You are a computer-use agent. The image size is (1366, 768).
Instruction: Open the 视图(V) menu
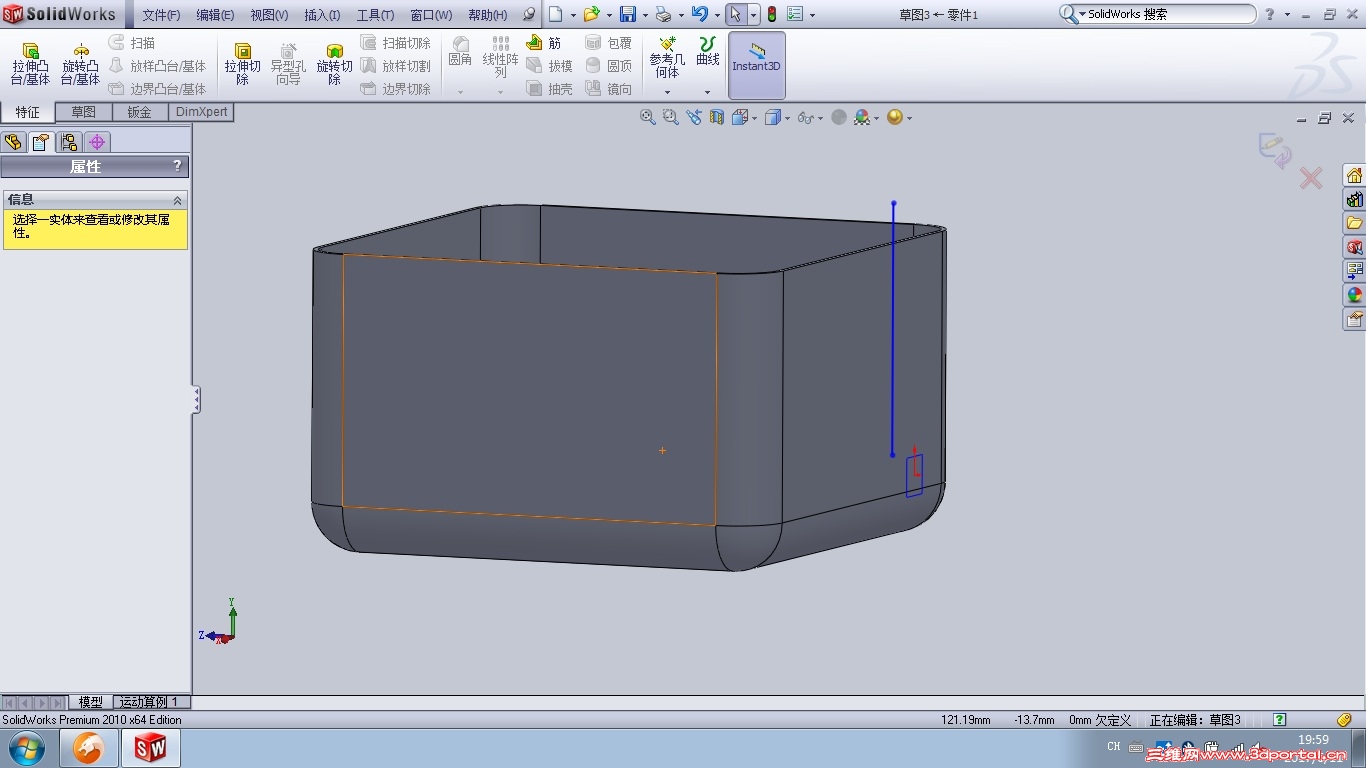pos(269,15)
